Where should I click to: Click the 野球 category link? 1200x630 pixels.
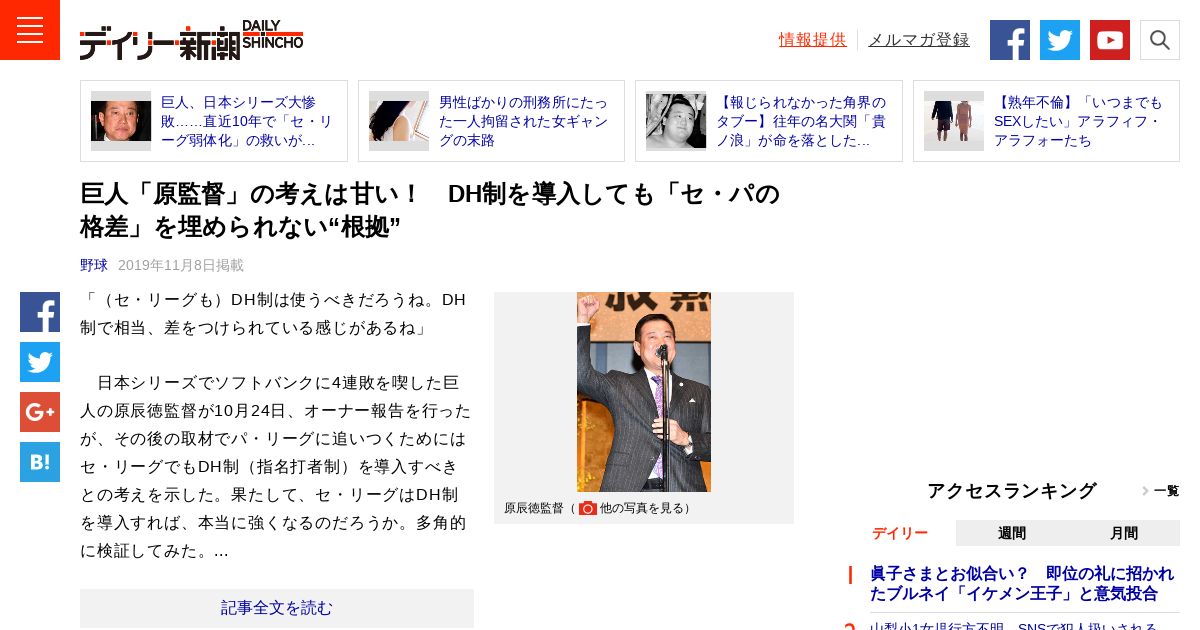(x=94, y=265)
